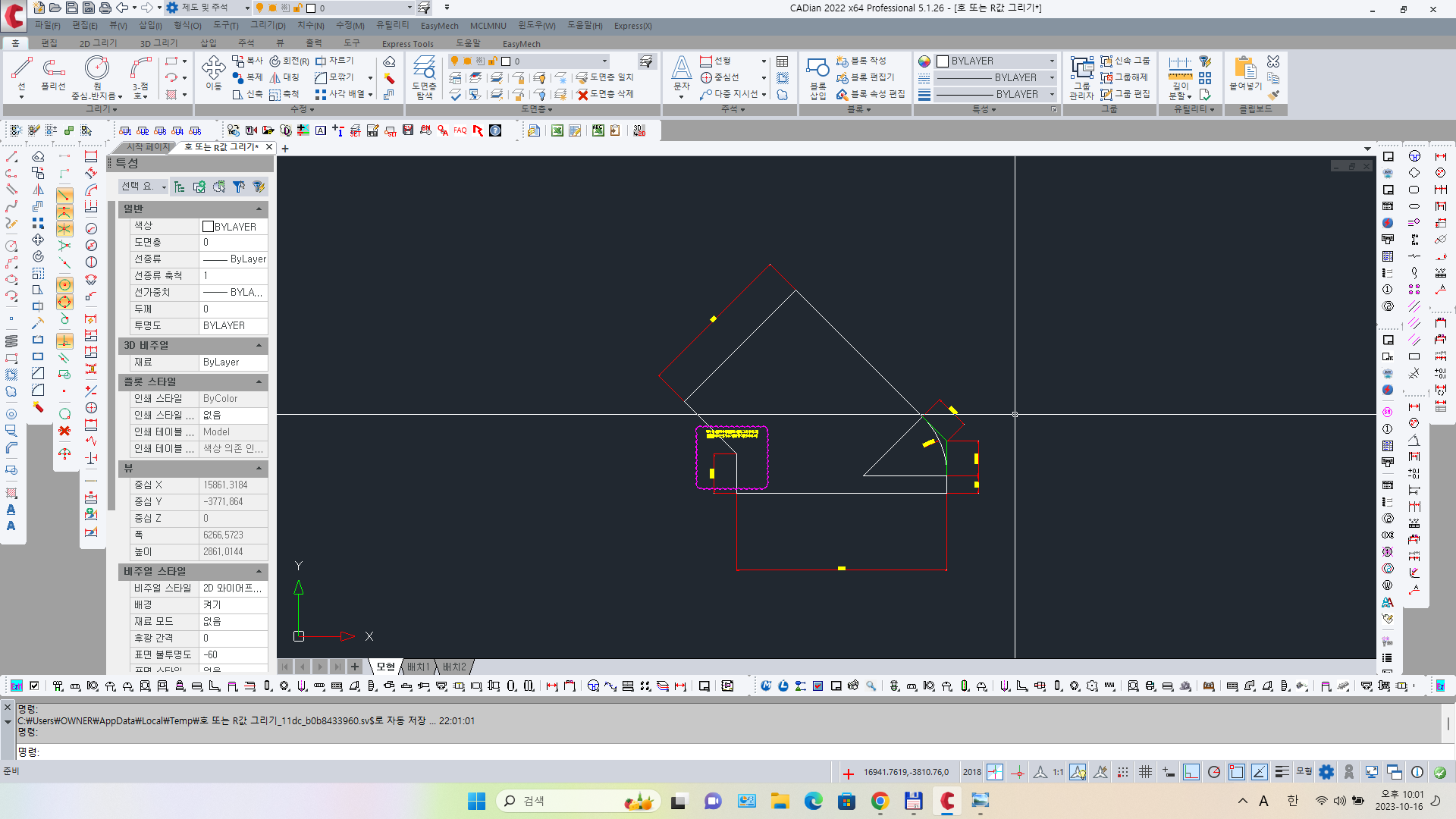
Task: Click the 이동 (Move) tool
Action: (x=214, y=74)
